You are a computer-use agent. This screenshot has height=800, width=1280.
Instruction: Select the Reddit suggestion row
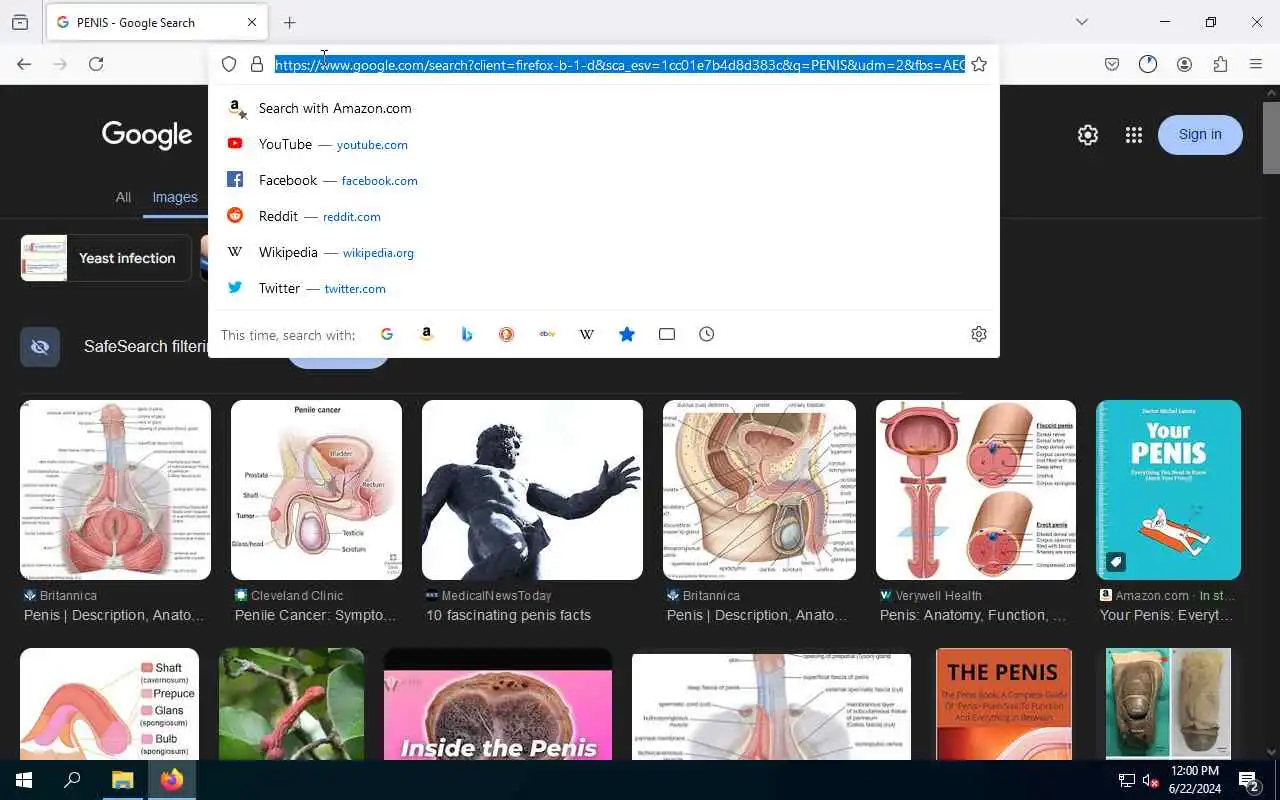pos(604,216)
